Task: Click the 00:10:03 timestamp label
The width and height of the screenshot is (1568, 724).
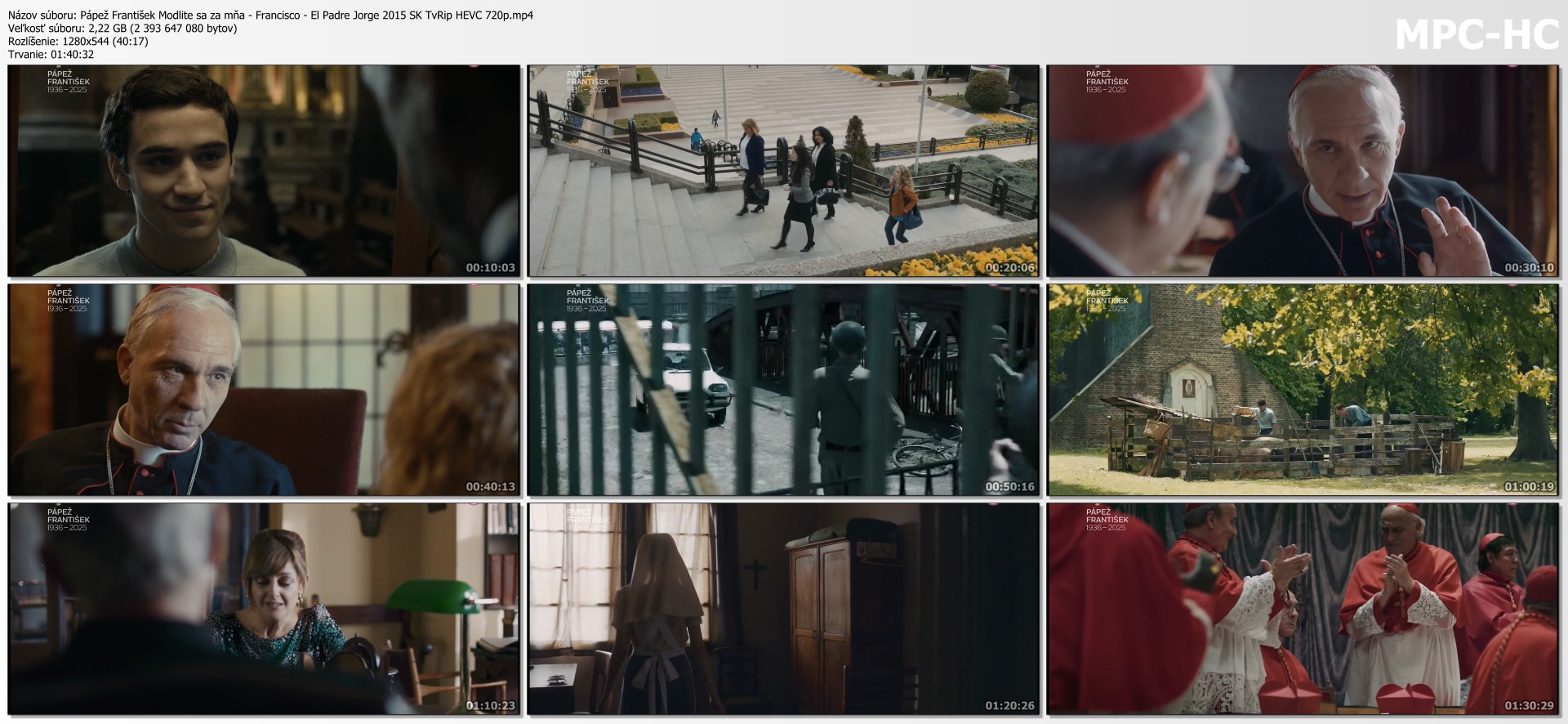Action: coord(490,267)
